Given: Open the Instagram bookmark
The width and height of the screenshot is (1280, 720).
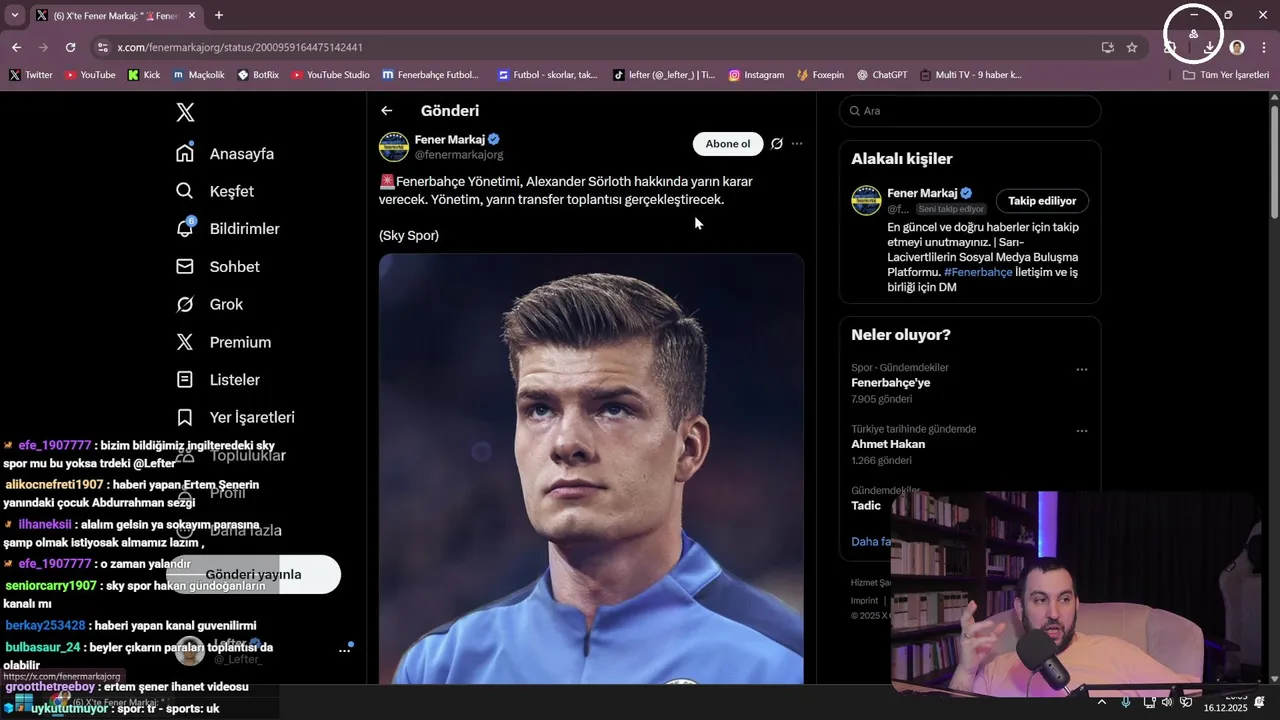Looking at the screenshot, I should 756,75.
